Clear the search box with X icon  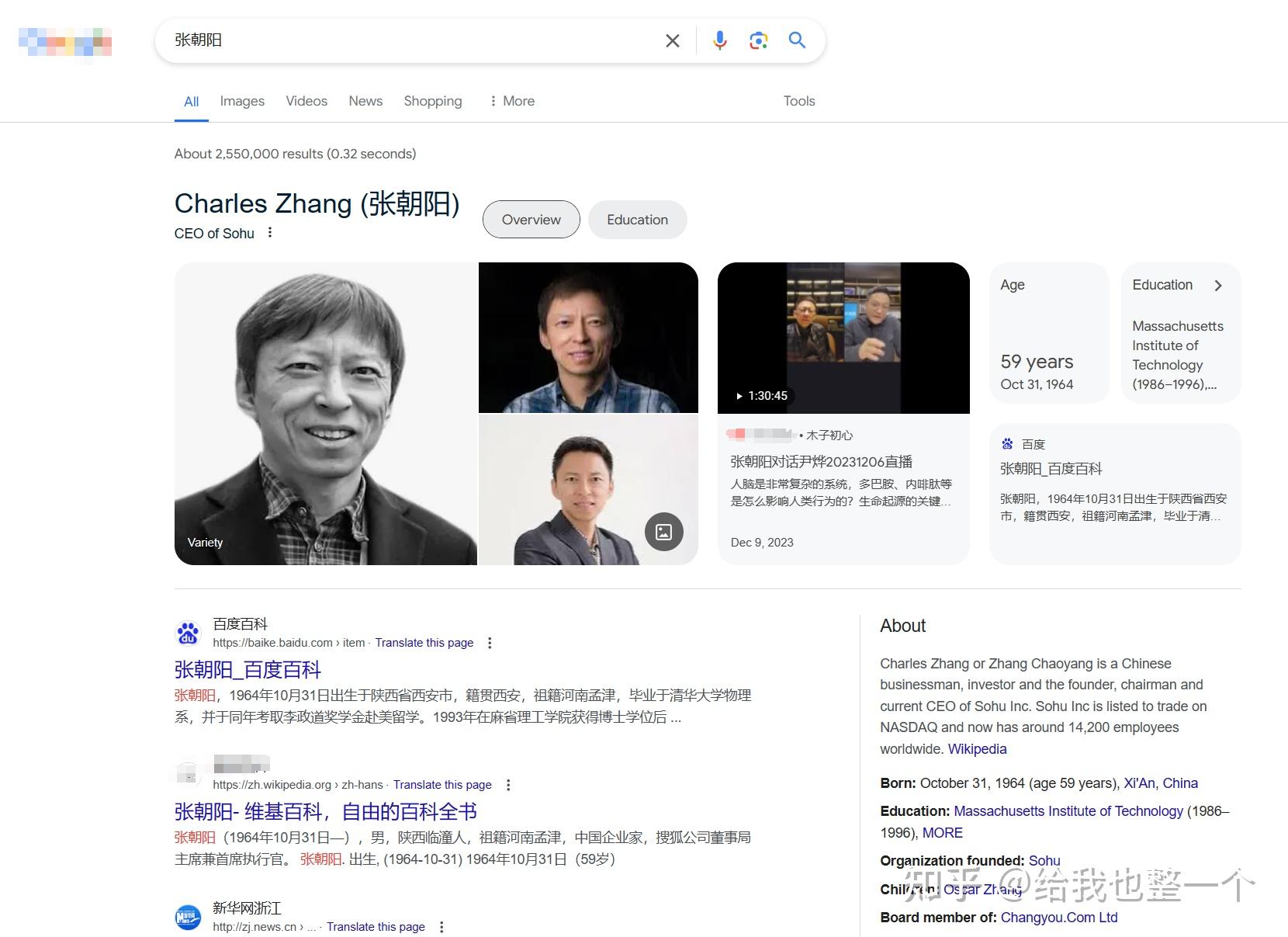click(x=673, y=40)
